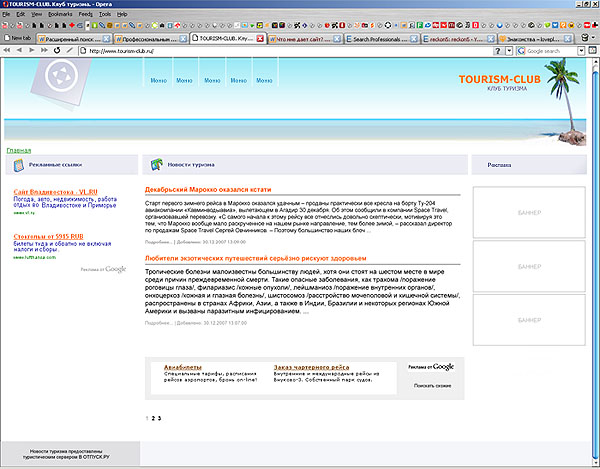The width and height of the screenshot is (600, 469).
Task: Open the Feeds menu
Action: (x=86, y=14)
